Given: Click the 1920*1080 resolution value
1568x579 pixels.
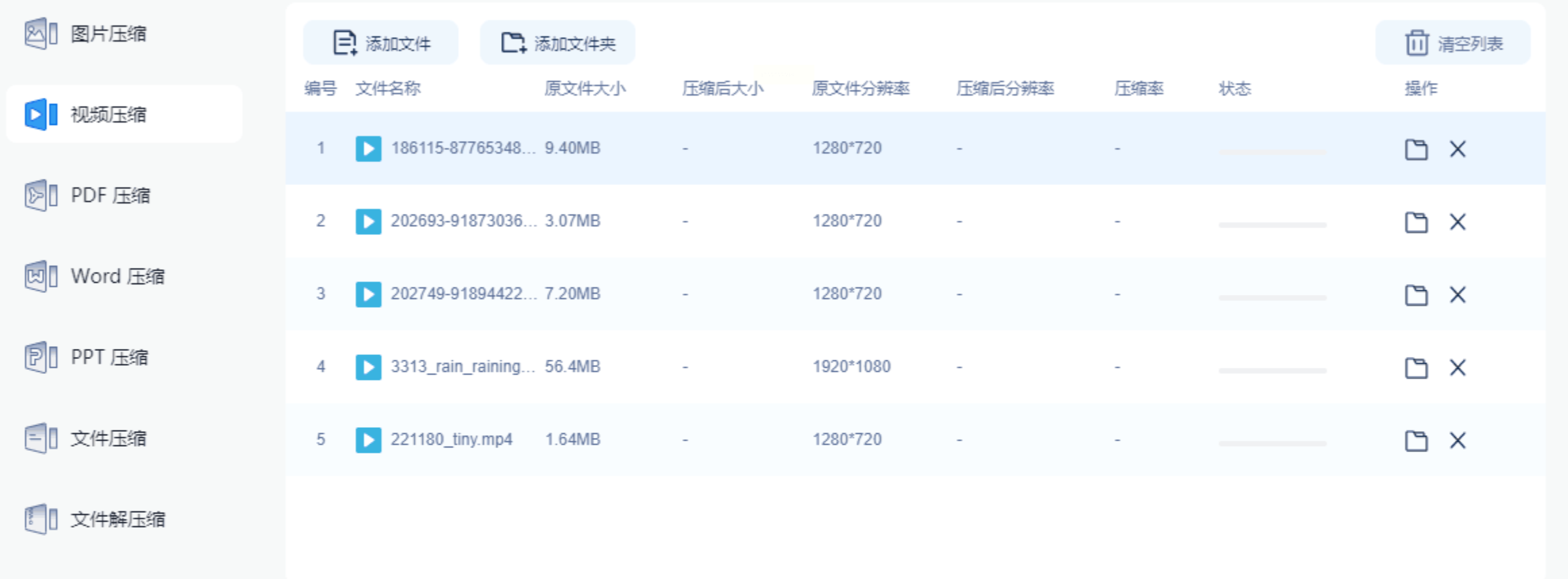Looking at the screenshot, I should [852, 366].
